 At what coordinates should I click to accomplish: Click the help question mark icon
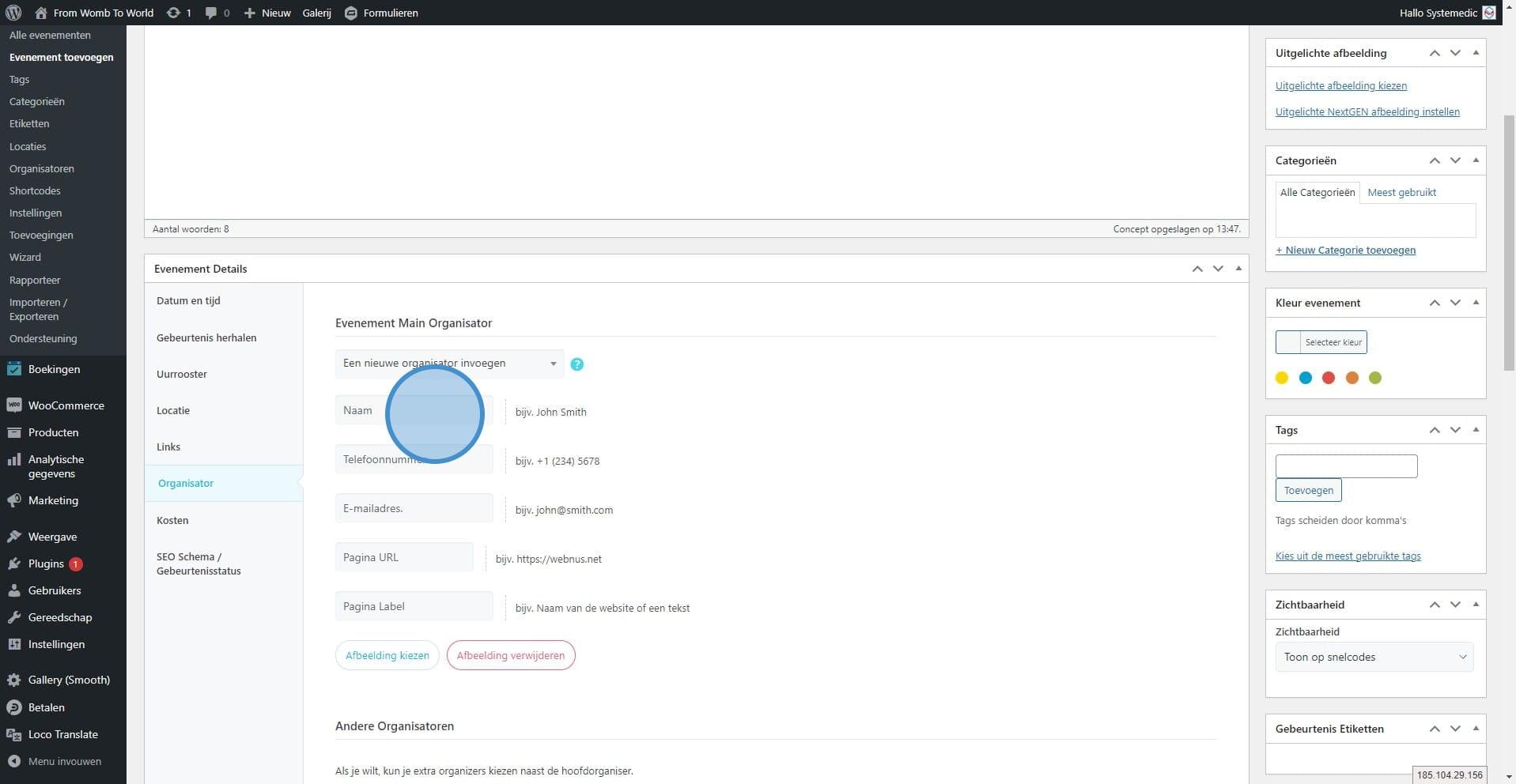coord(577,364)
